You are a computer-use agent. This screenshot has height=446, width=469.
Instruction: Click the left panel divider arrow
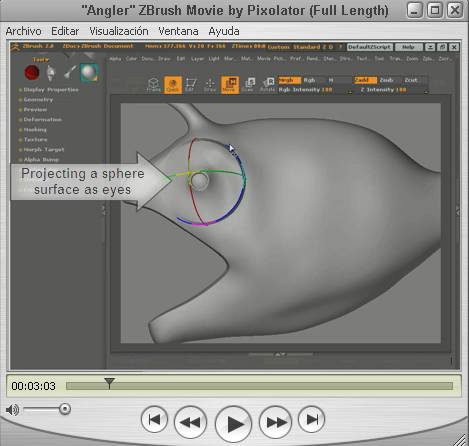pos(104,210)
